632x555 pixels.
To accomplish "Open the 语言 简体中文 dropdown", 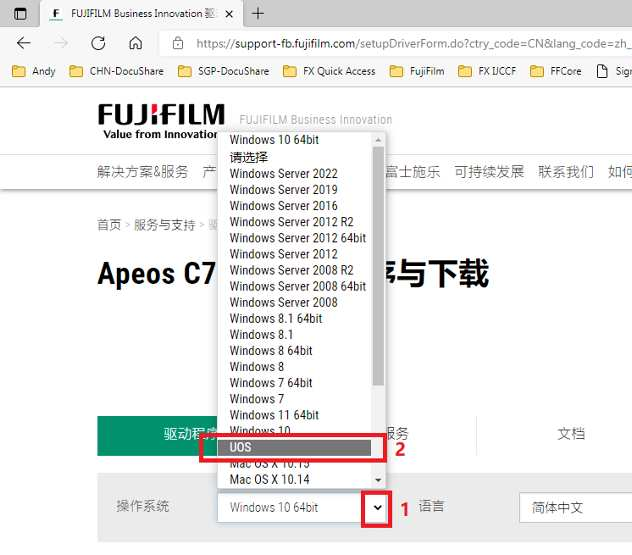I will (576, 507).
